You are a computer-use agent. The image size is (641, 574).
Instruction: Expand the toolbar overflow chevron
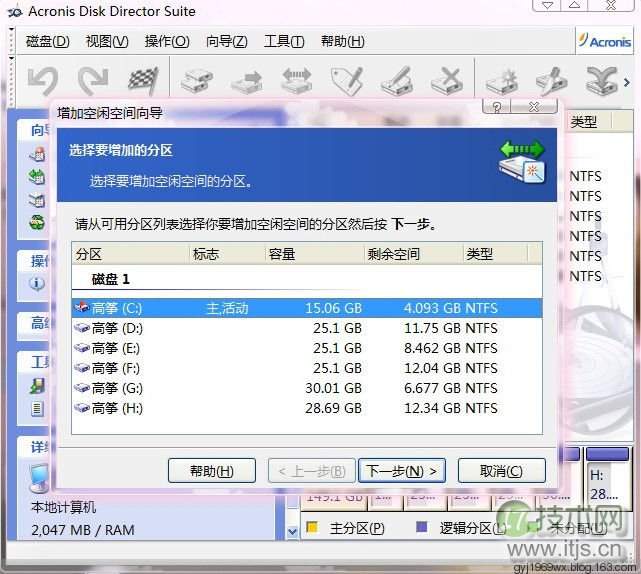pyautogui.click(x=627, y=82)
